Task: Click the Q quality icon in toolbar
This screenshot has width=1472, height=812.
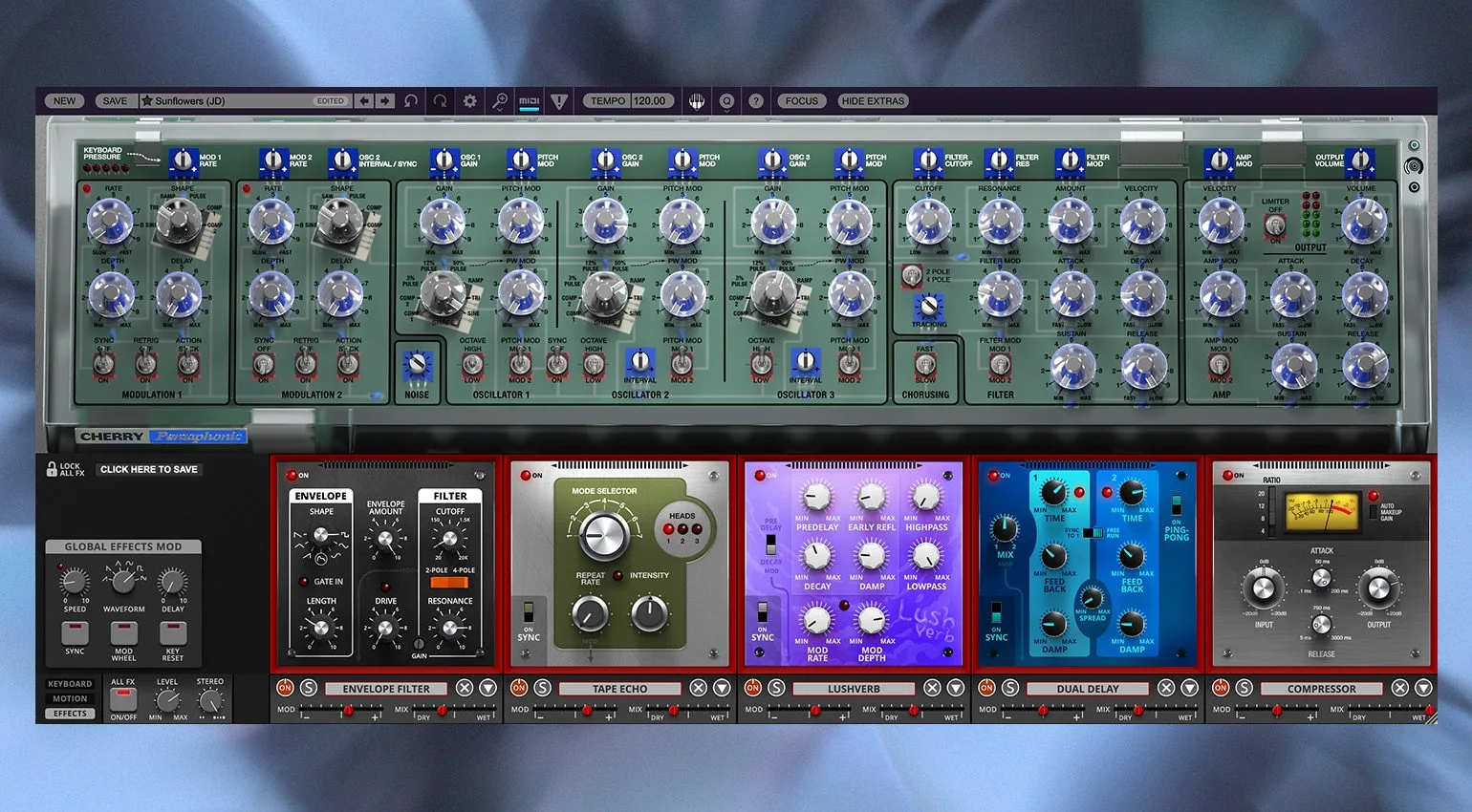Action: point(726,100)
